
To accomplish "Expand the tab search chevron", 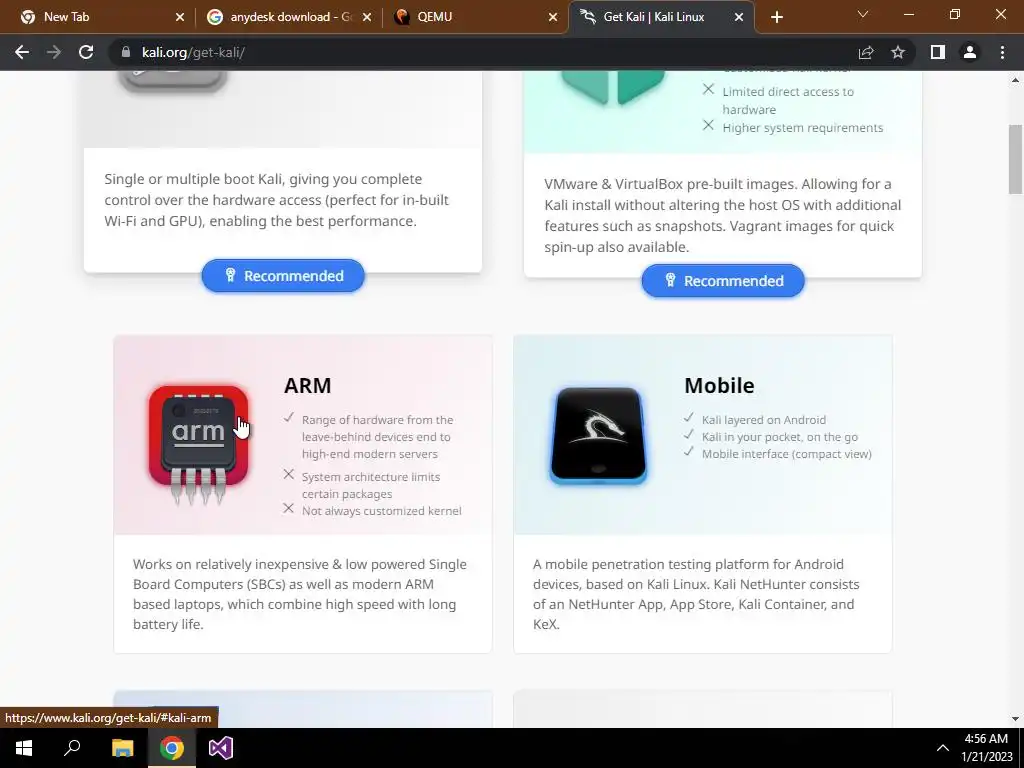I will click(x=863, y=14).
